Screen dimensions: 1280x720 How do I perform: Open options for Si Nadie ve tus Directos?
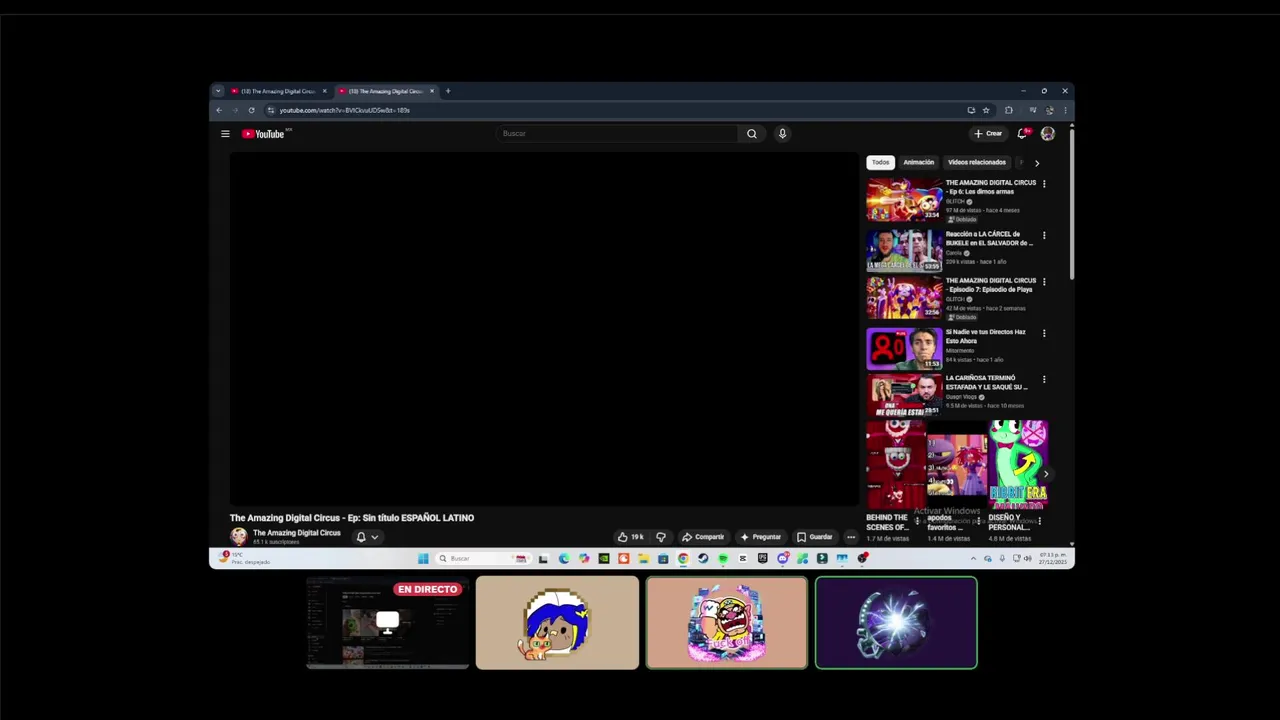tap(1044, 333)
